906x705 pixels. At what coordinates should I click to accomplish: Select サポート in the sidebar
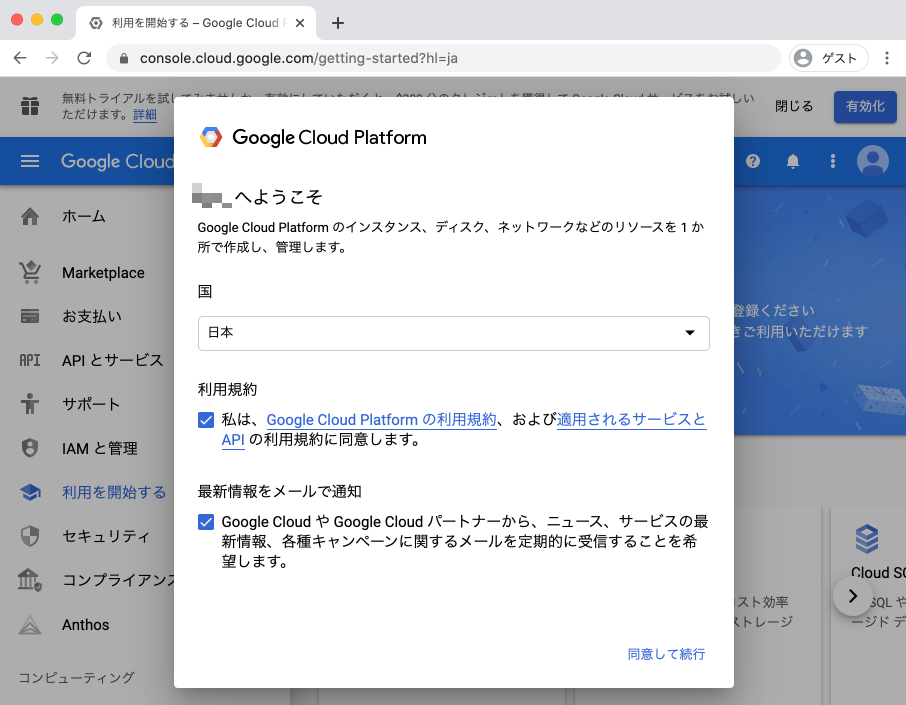pyautogui.click(x=91, y=404)
